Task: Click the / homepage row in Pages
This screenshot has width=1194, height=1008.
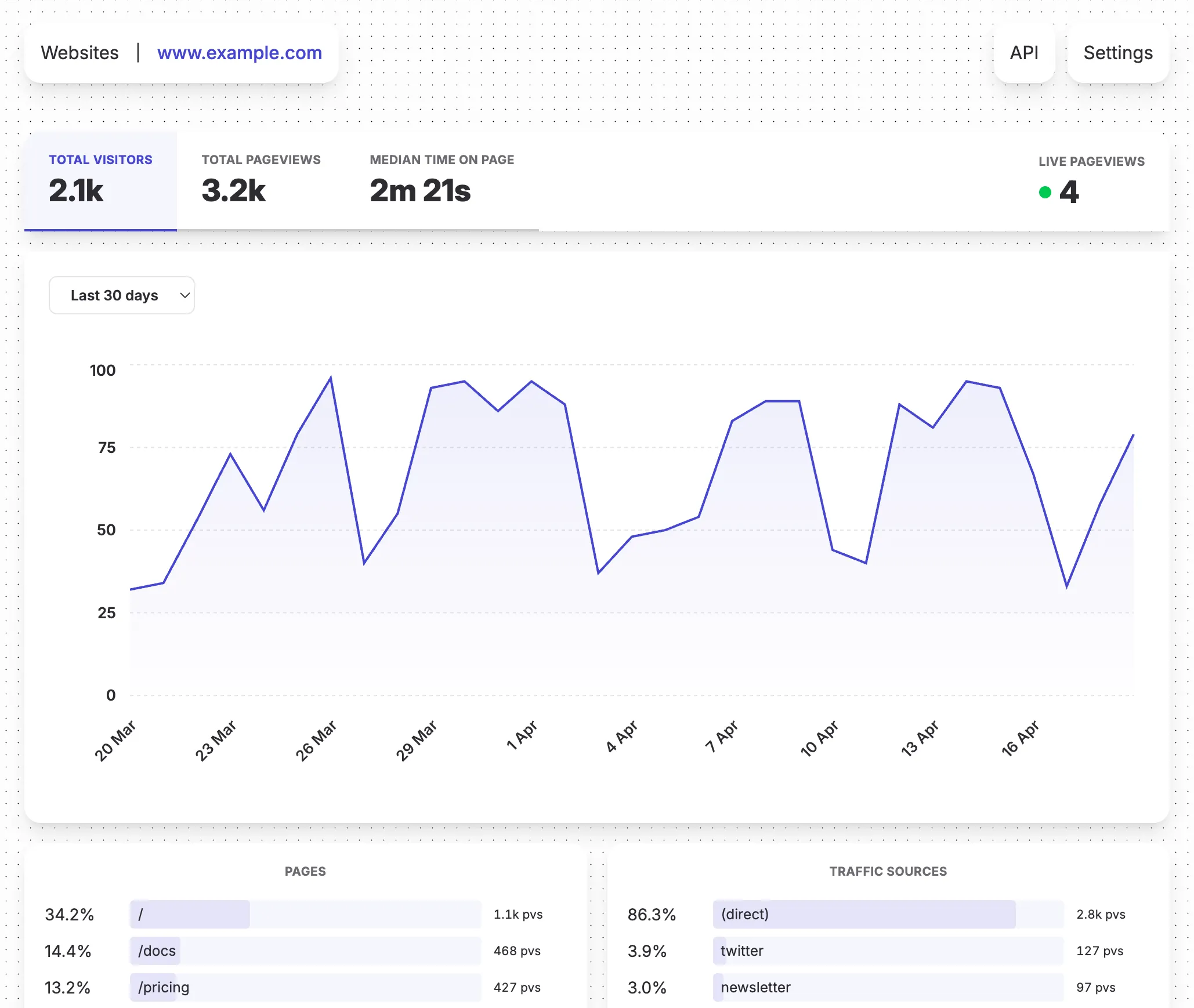Action: [x=305, y=914]
